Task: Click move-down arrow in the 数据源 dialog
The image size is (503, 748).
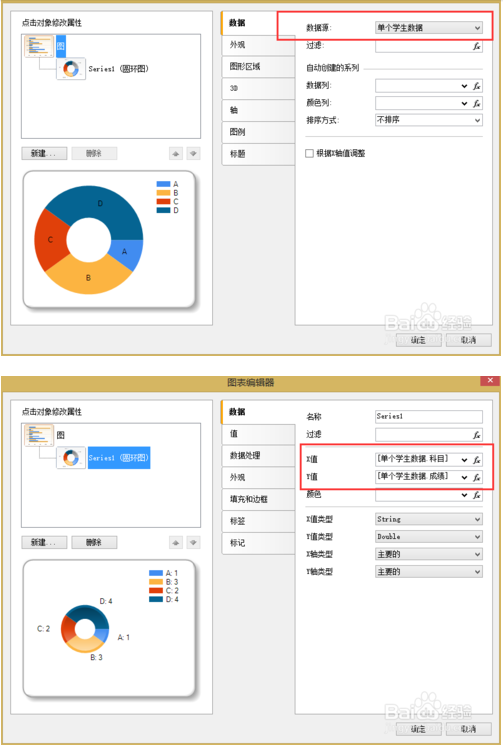Action: [x=193, y=154]
